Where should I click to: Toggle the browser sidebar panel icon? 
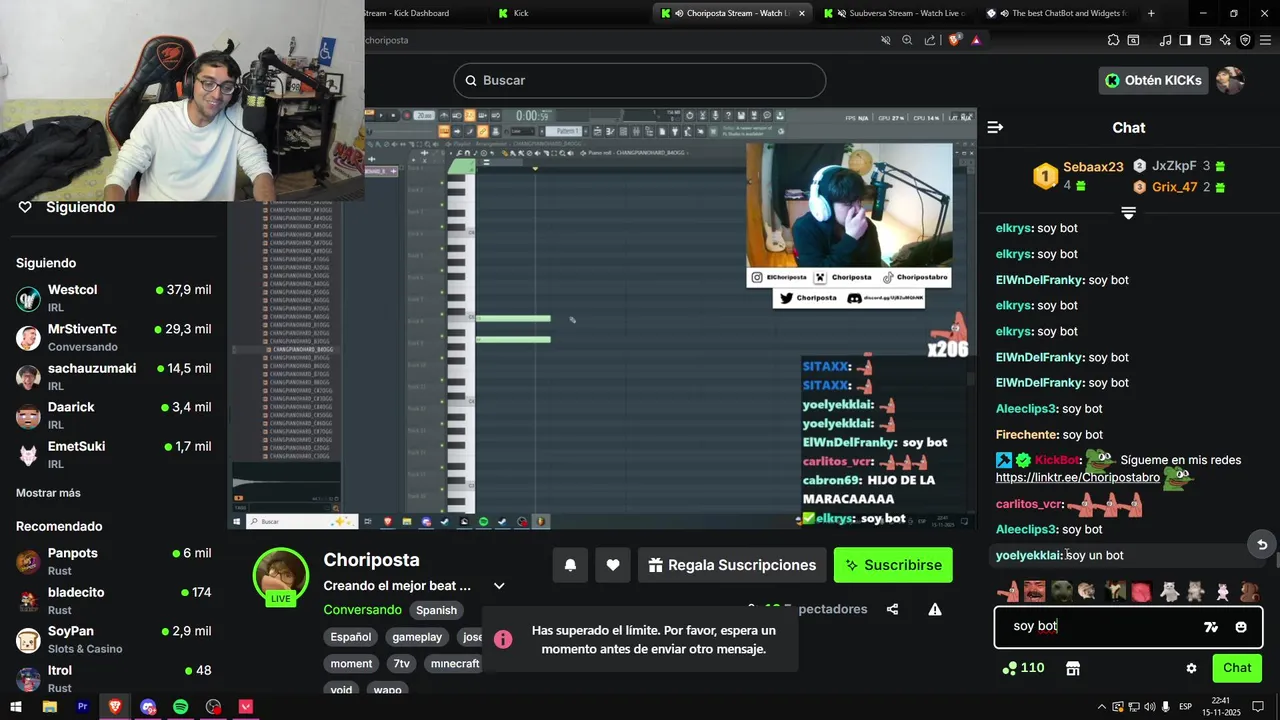point(1185,40)
